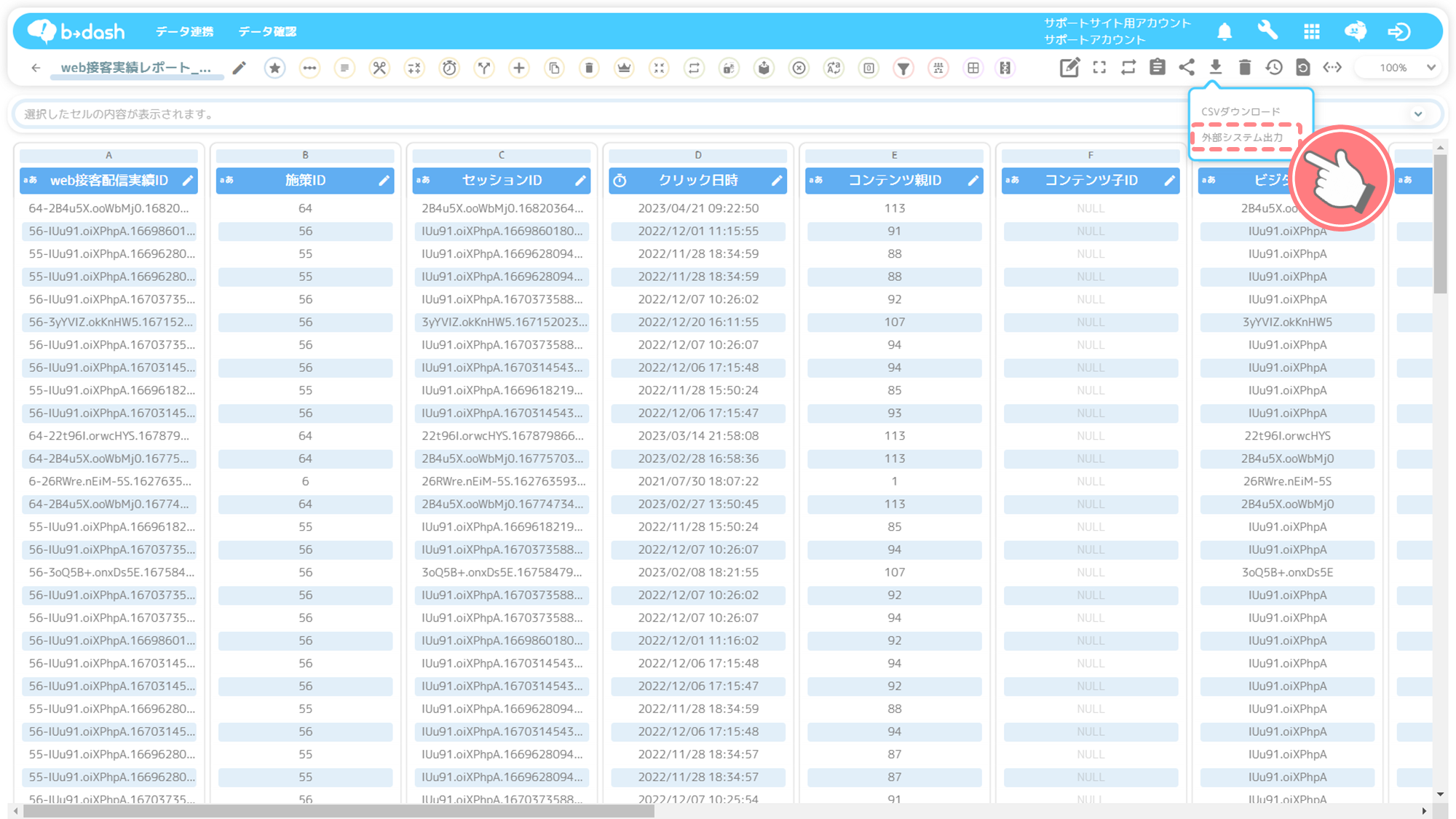
Task: Select cell 6-26RWre.nEiM-5S.1627635...
Action: [110, 481]
